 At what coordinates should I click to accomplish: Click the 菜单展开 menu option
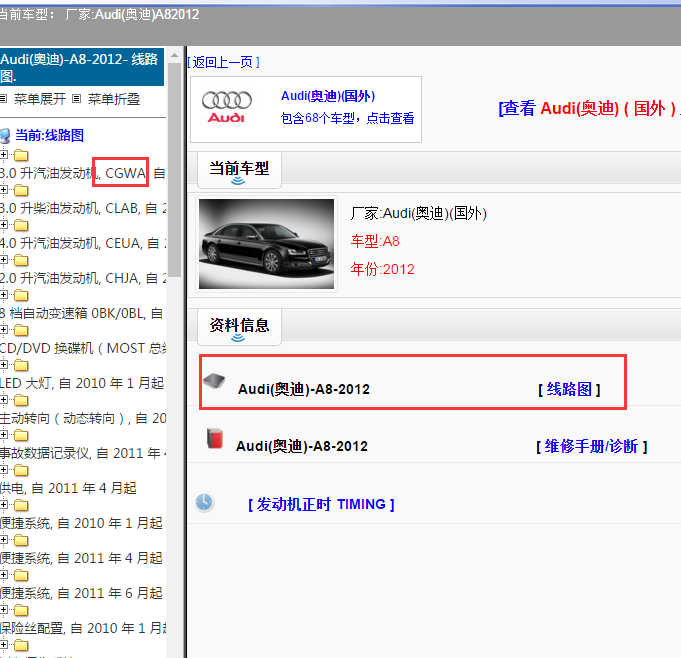pos(40,99)
